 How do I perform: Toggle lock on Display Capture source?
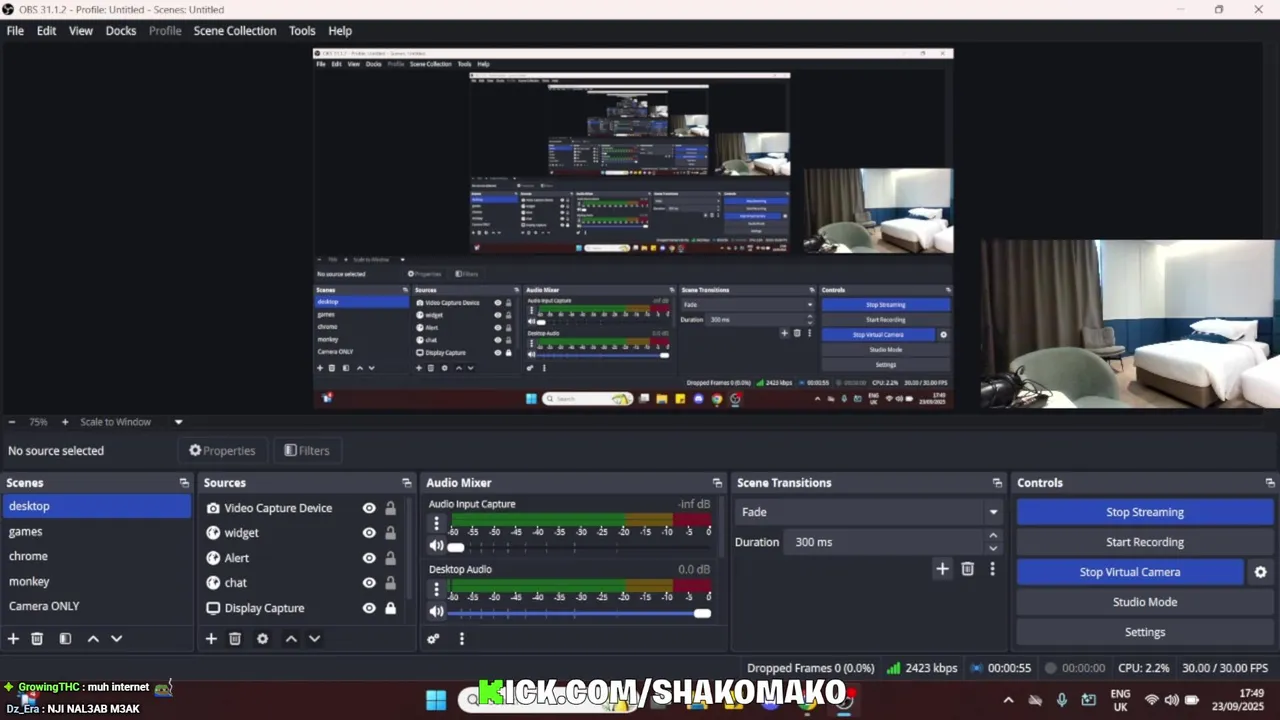point(390,608)
